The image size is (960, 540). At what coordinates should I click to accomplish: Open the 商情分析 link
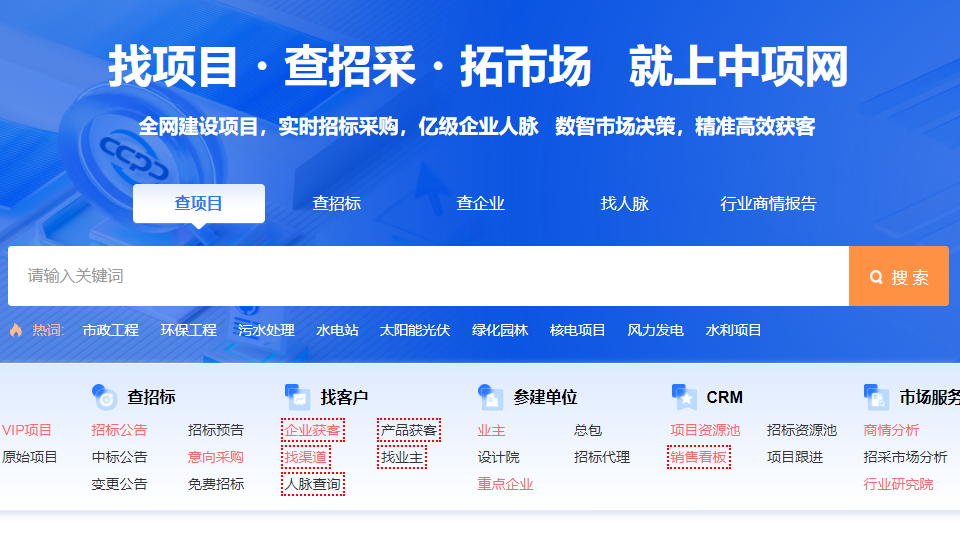click(x=891, y=430)
